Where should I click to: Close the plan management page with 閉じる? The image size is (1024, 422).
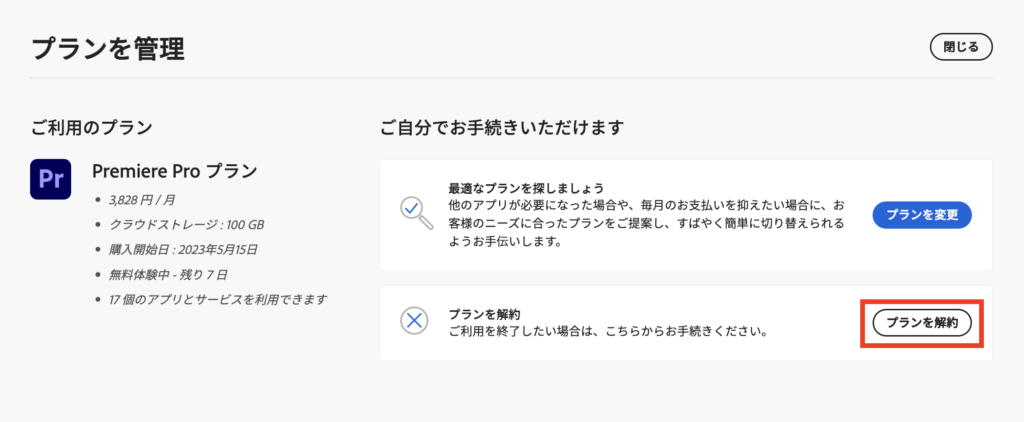[x=961, y=47]
